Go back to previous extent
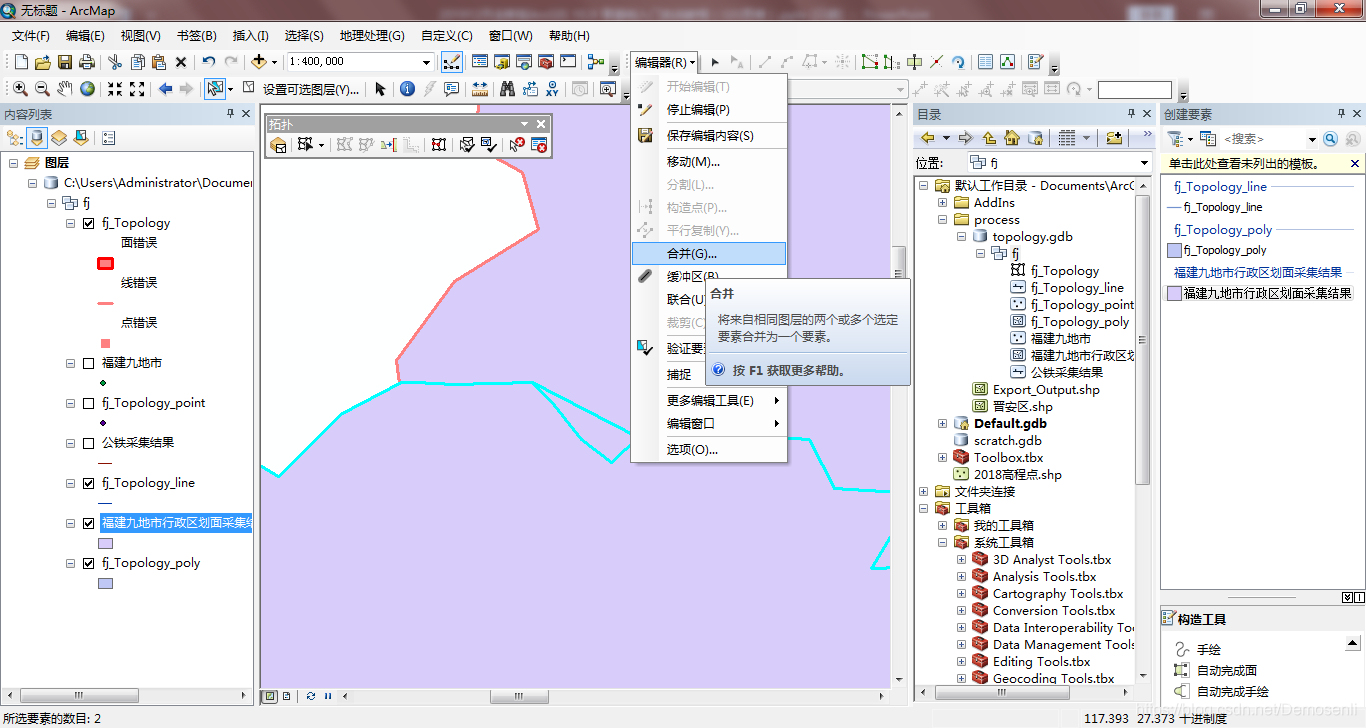 (x=165, y=89)
